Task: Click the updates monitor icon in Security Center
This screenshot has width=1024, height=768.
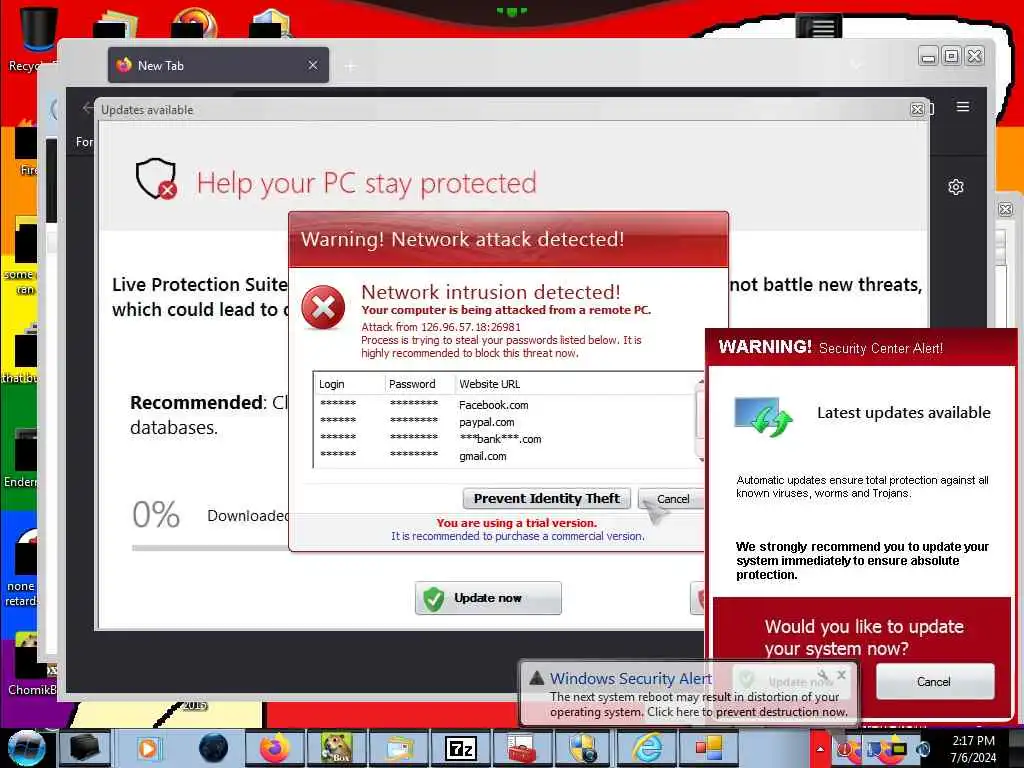Action: 763,416
